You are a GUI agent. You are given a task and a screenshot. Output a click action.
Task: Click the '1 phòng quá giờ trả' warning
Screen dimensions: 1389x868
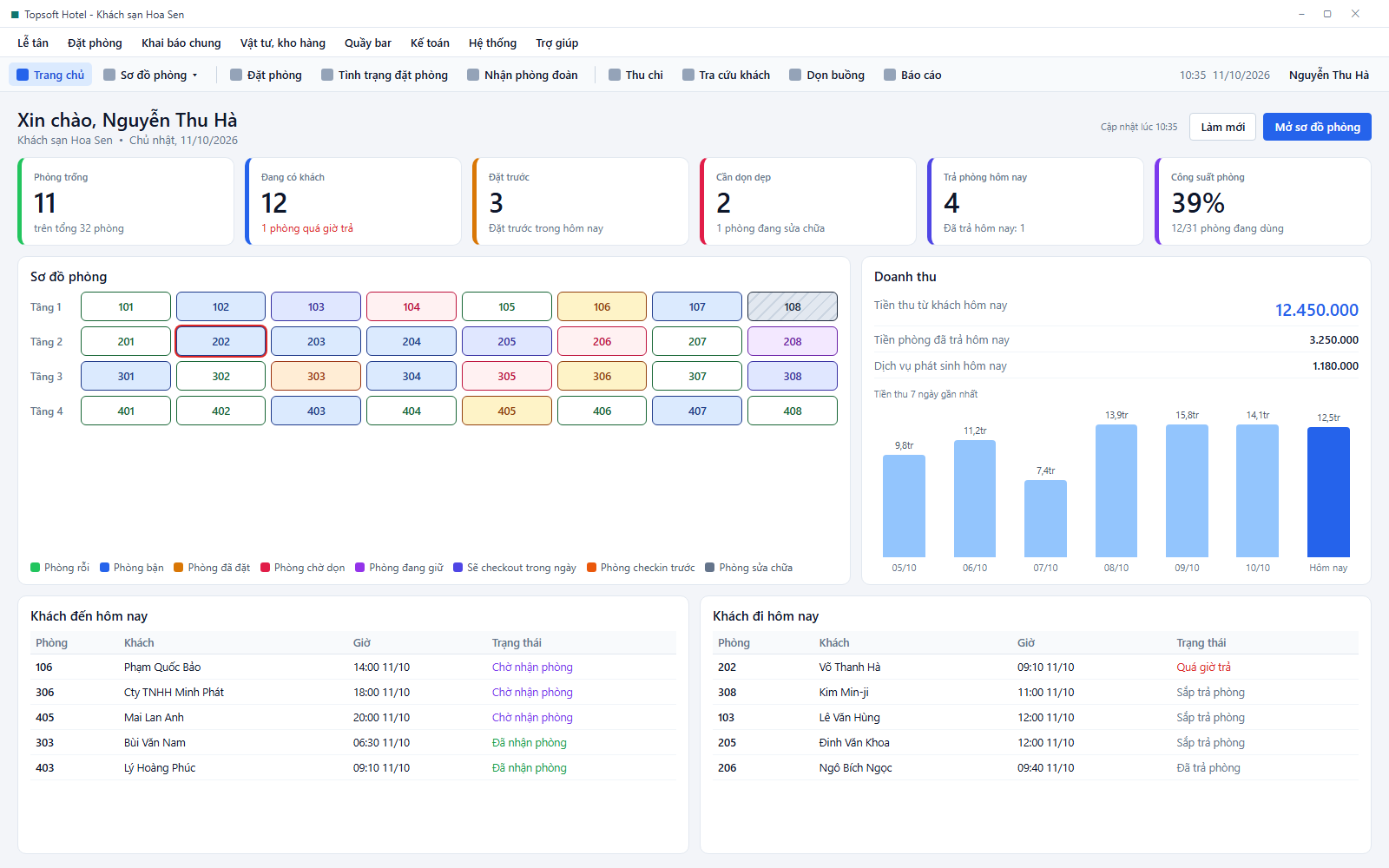click(307, 228)
